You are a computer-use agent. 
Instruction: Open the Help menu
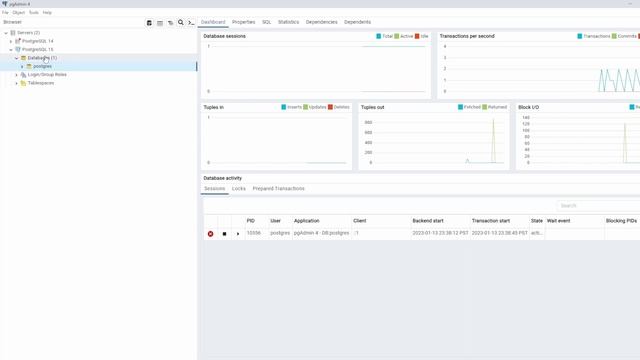click(x=47, y=13)
